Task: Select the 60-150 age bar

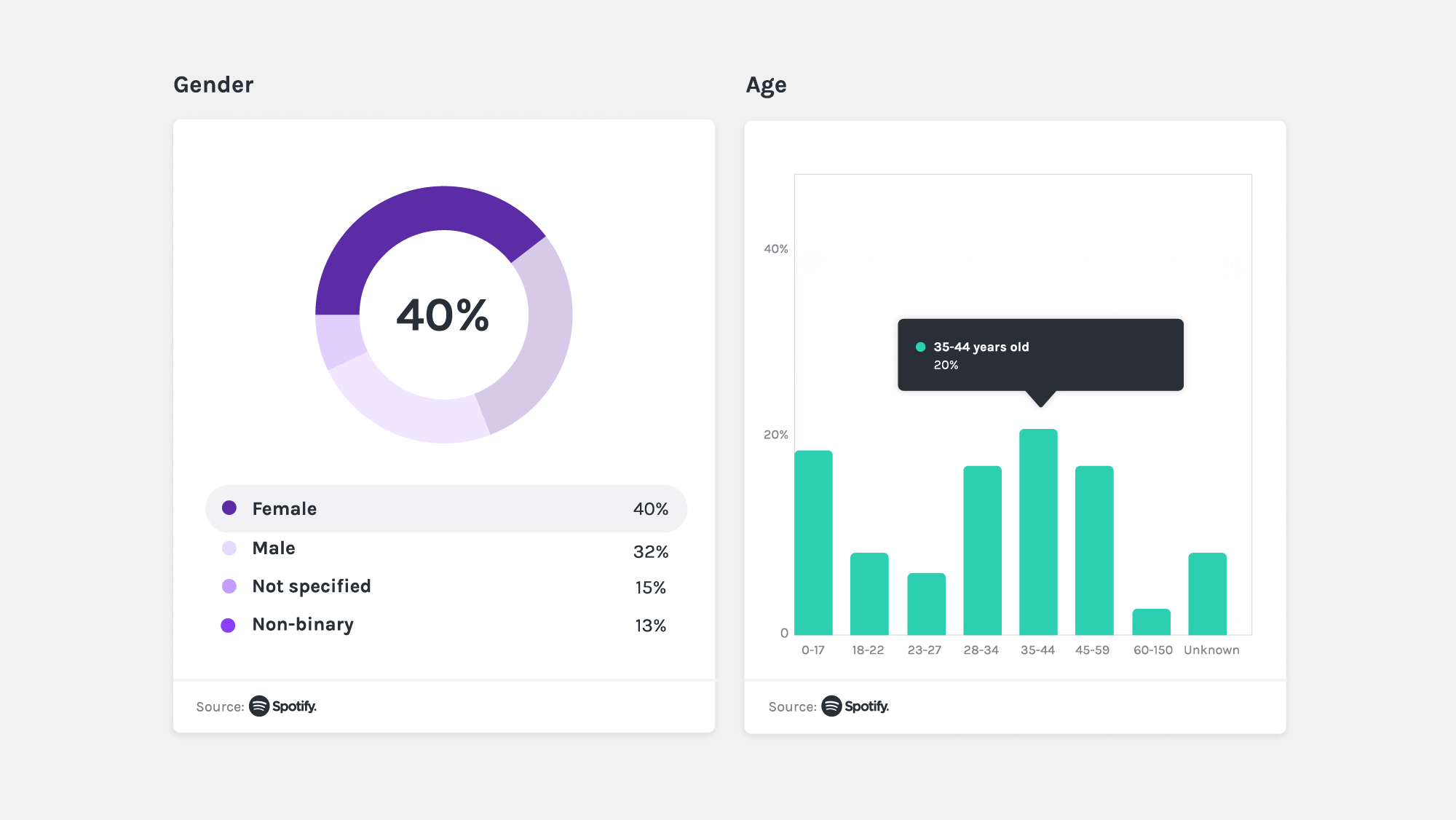Action: coord(1151,622)
